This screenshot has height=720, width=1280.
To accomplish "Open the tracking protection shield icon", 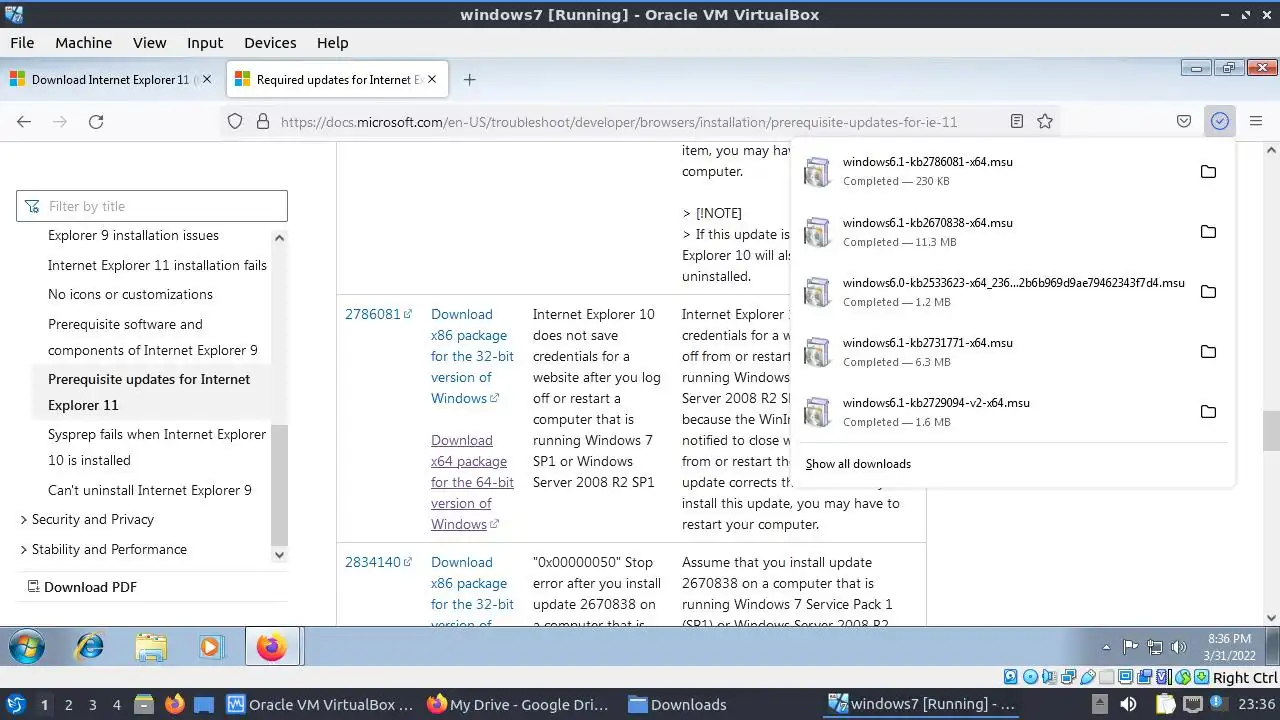I will [x=235, y=121].
